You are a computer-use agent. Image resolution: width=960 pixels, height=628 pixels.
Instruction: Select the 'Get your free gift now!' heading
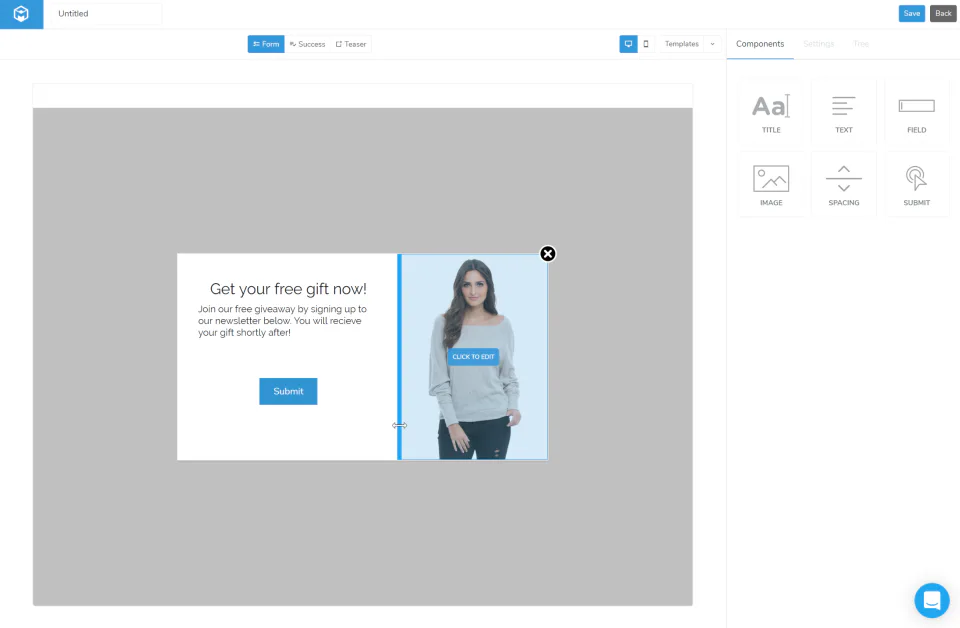pyautogui.click(x=288, y=289)
